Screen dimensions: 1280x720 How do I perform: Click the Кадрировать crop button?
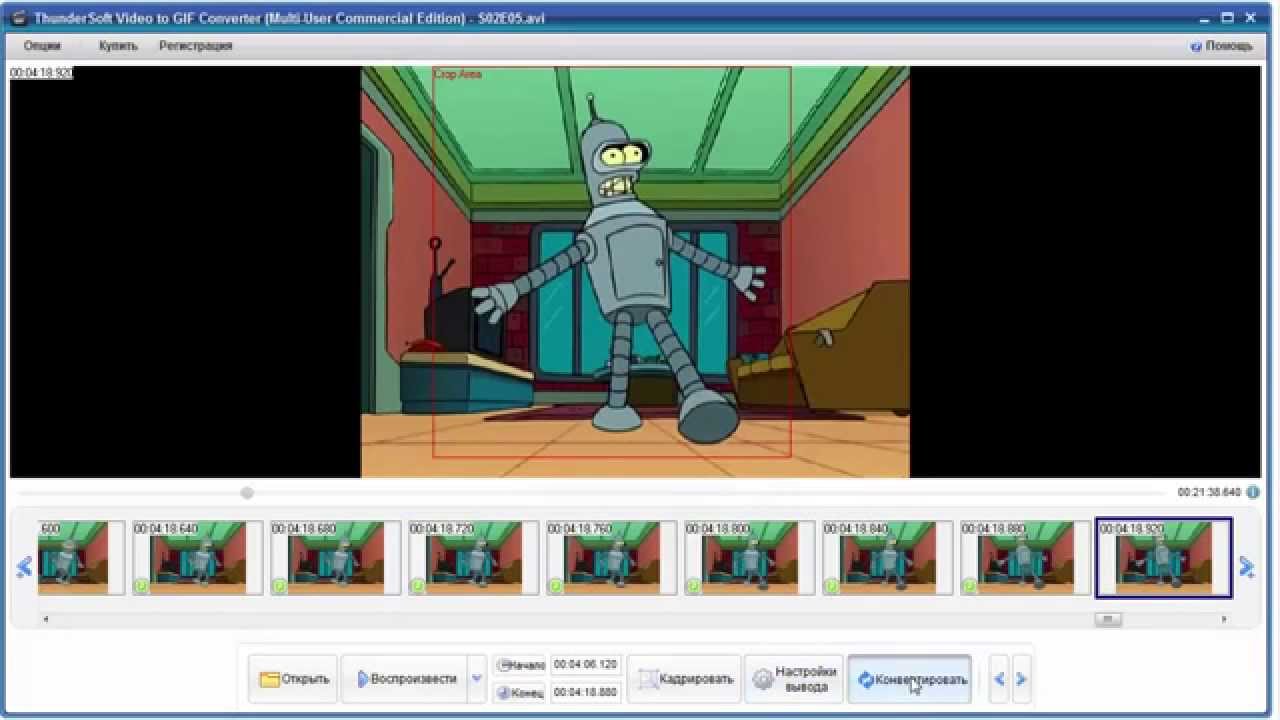pos(686,679)
